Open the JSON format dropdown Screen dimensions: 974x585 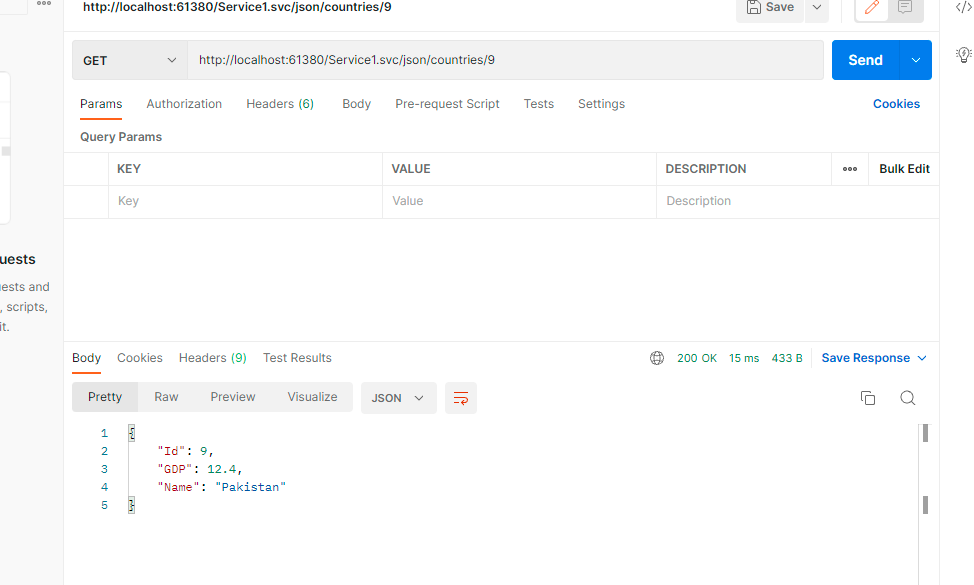398,398
